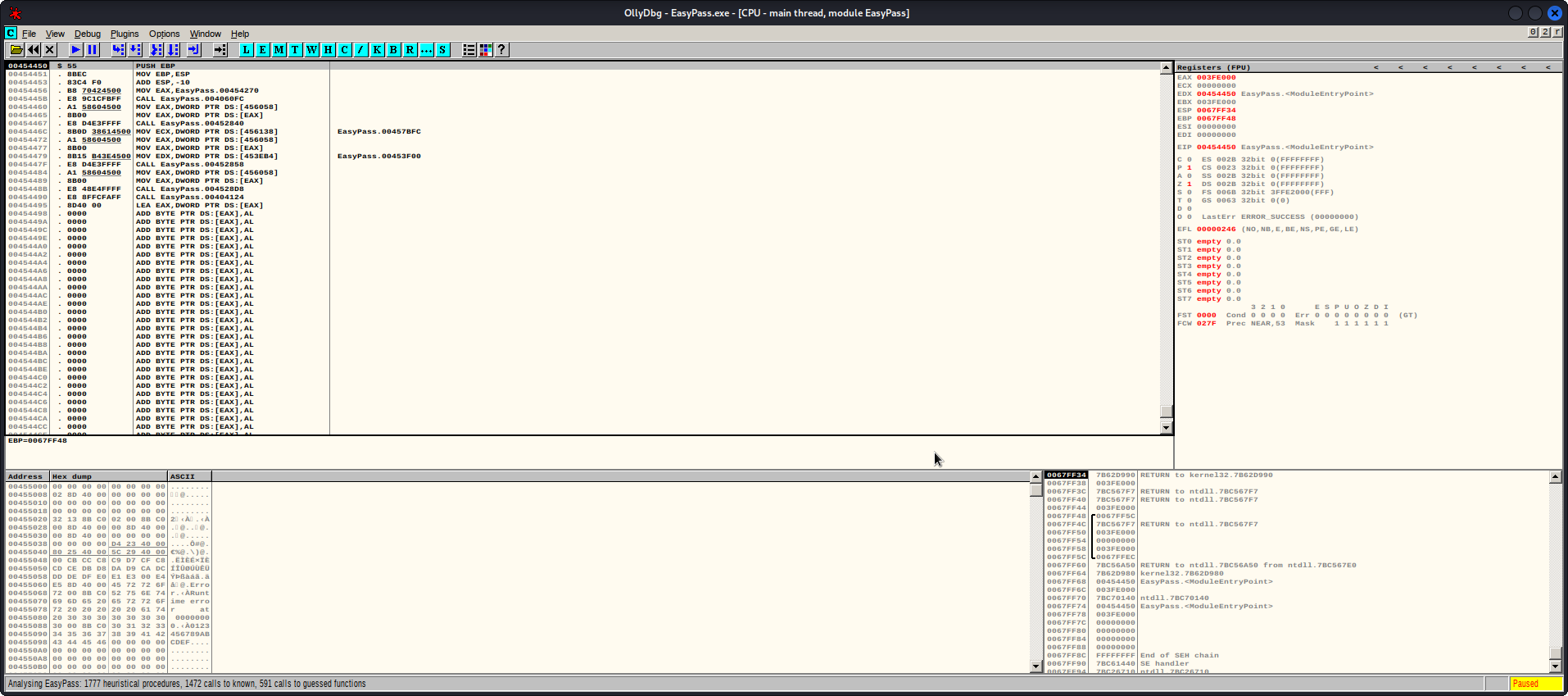
Task: Show Memory map with M button
Action: [x=279, y=50]
